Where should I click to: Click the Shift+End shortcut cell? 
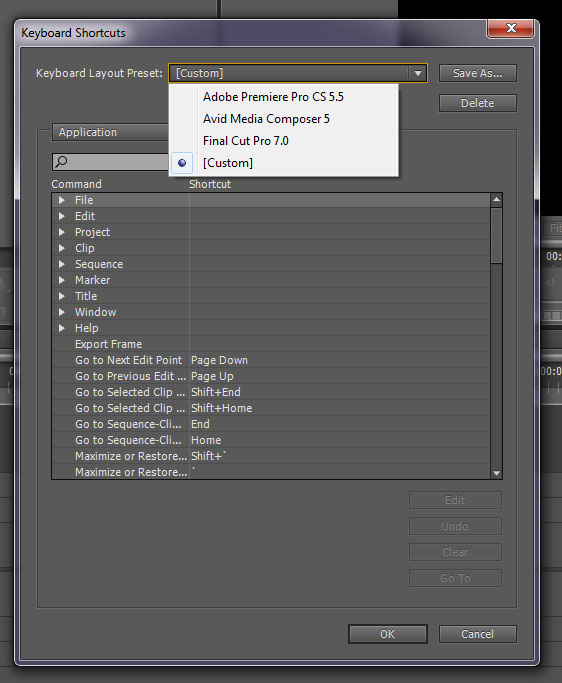click(x=216, y=392)
